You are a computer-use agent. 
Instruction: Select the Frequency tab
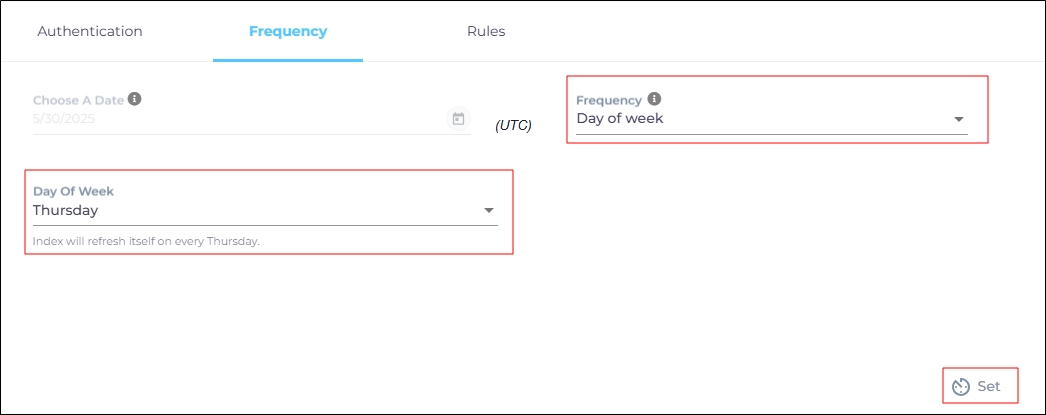click(288, 31)
